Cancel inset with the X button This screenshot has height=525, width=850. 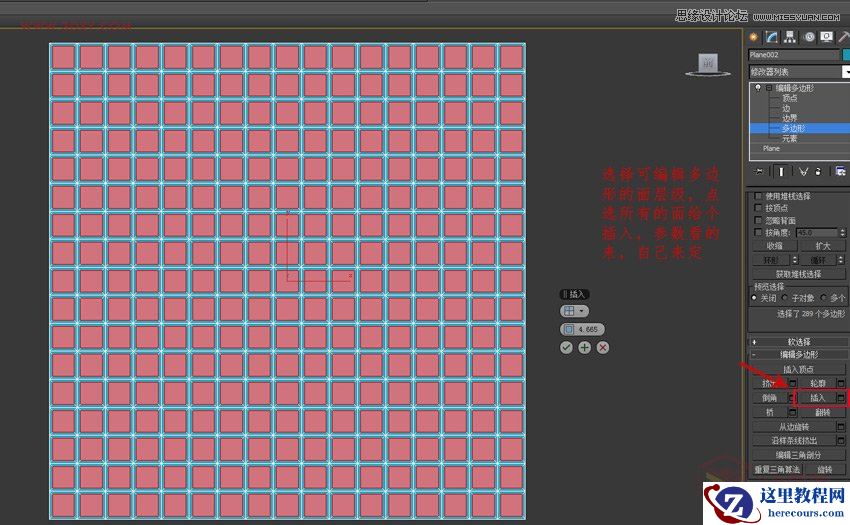603,348
